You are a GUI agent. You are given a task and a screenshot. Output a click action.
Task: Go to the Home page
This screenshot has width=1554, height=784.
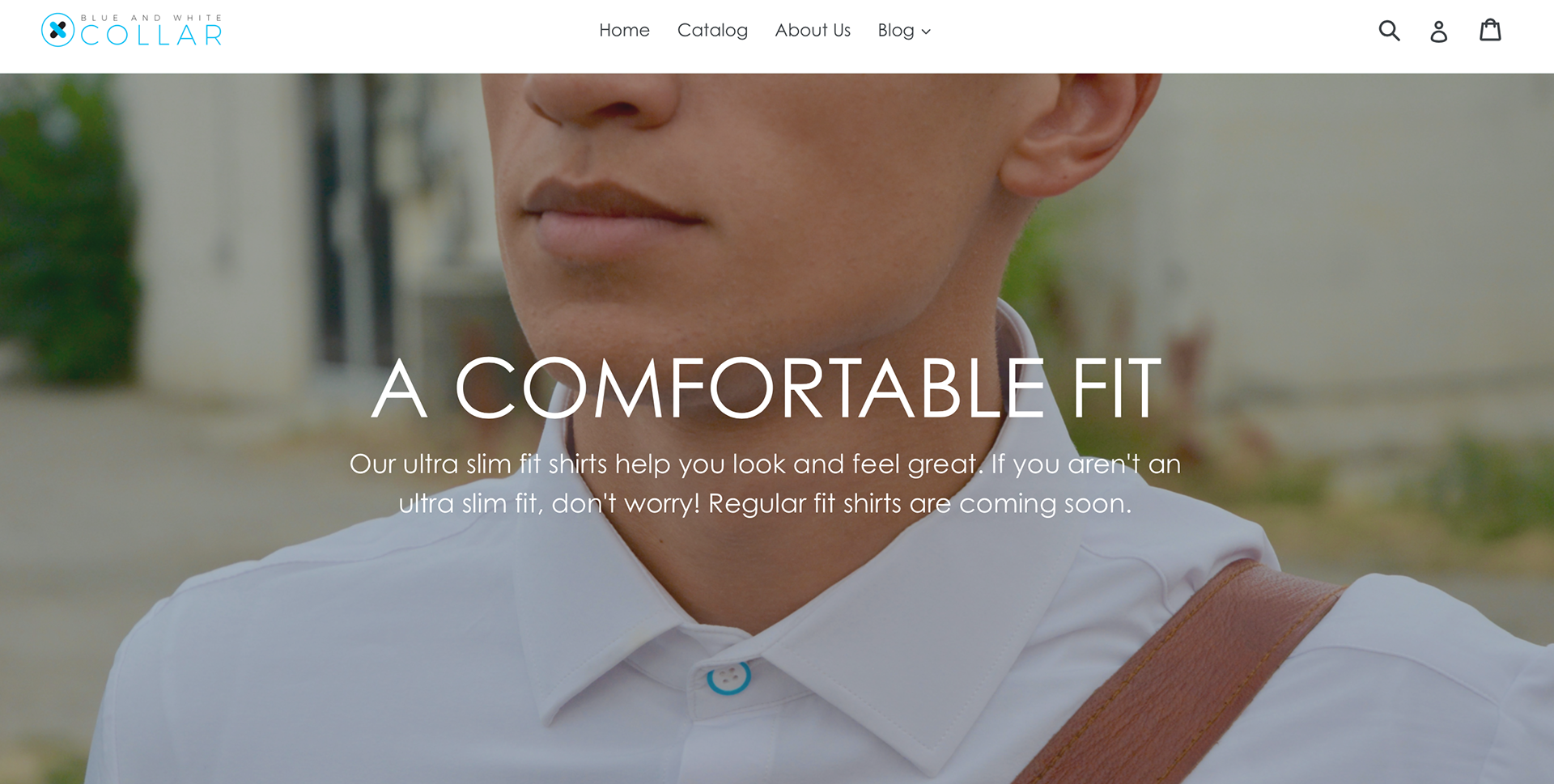coord(624,30)
